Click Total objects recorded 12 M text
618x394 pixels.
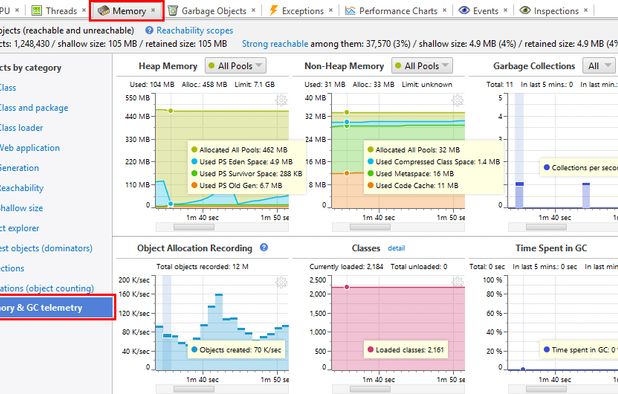202,267
